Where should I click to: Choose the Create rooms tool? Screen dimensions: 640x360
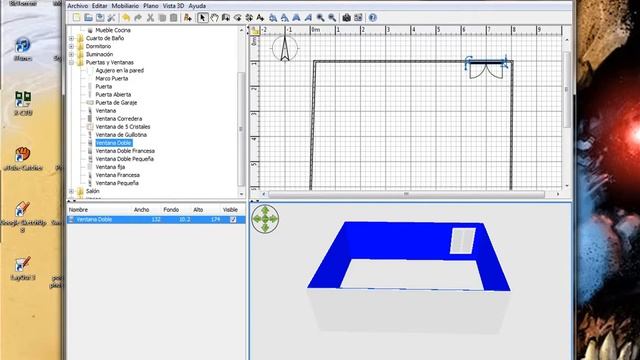pyautogui.click(x=237, y=18)
